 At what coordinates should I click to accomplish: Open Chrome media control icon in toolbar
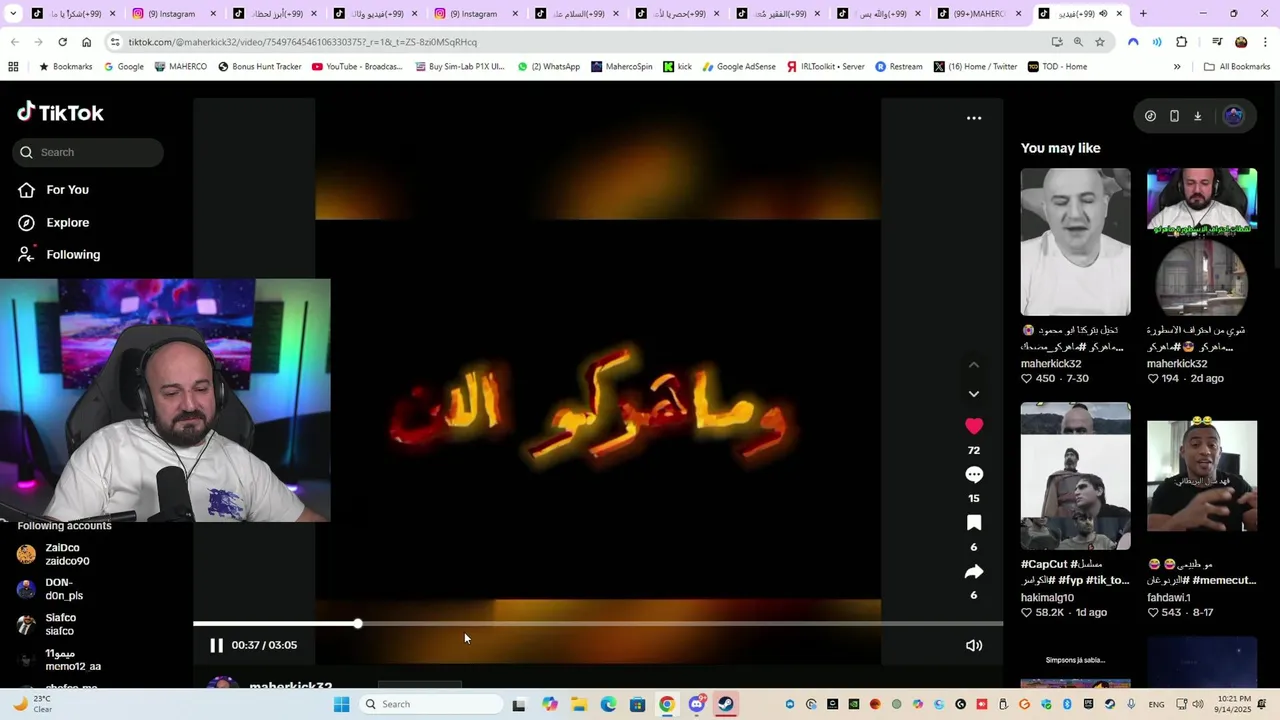[x=1217, y=42]
